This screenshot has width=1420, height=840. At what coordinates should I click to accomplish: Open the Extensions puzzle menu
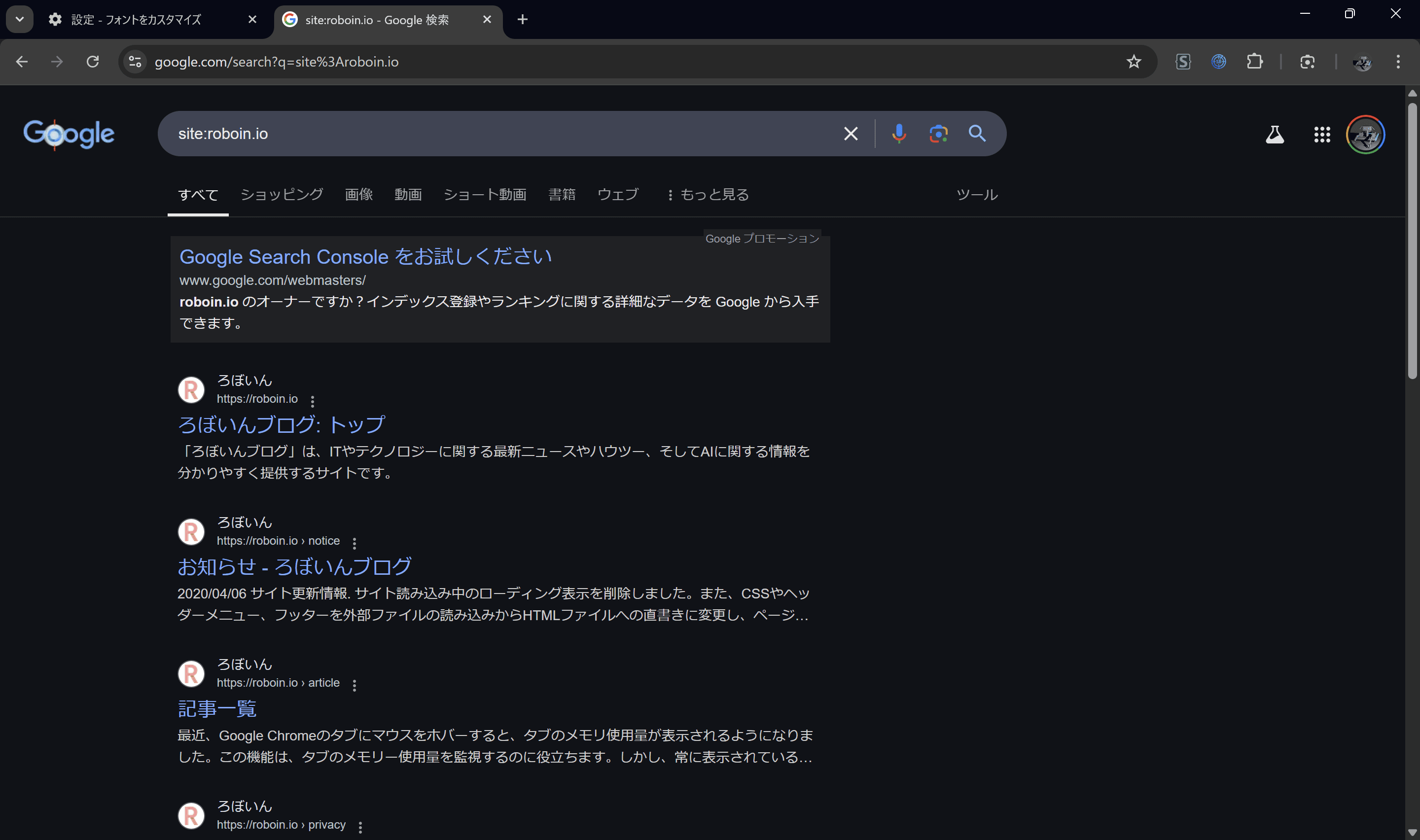(x=1255, y=62)
